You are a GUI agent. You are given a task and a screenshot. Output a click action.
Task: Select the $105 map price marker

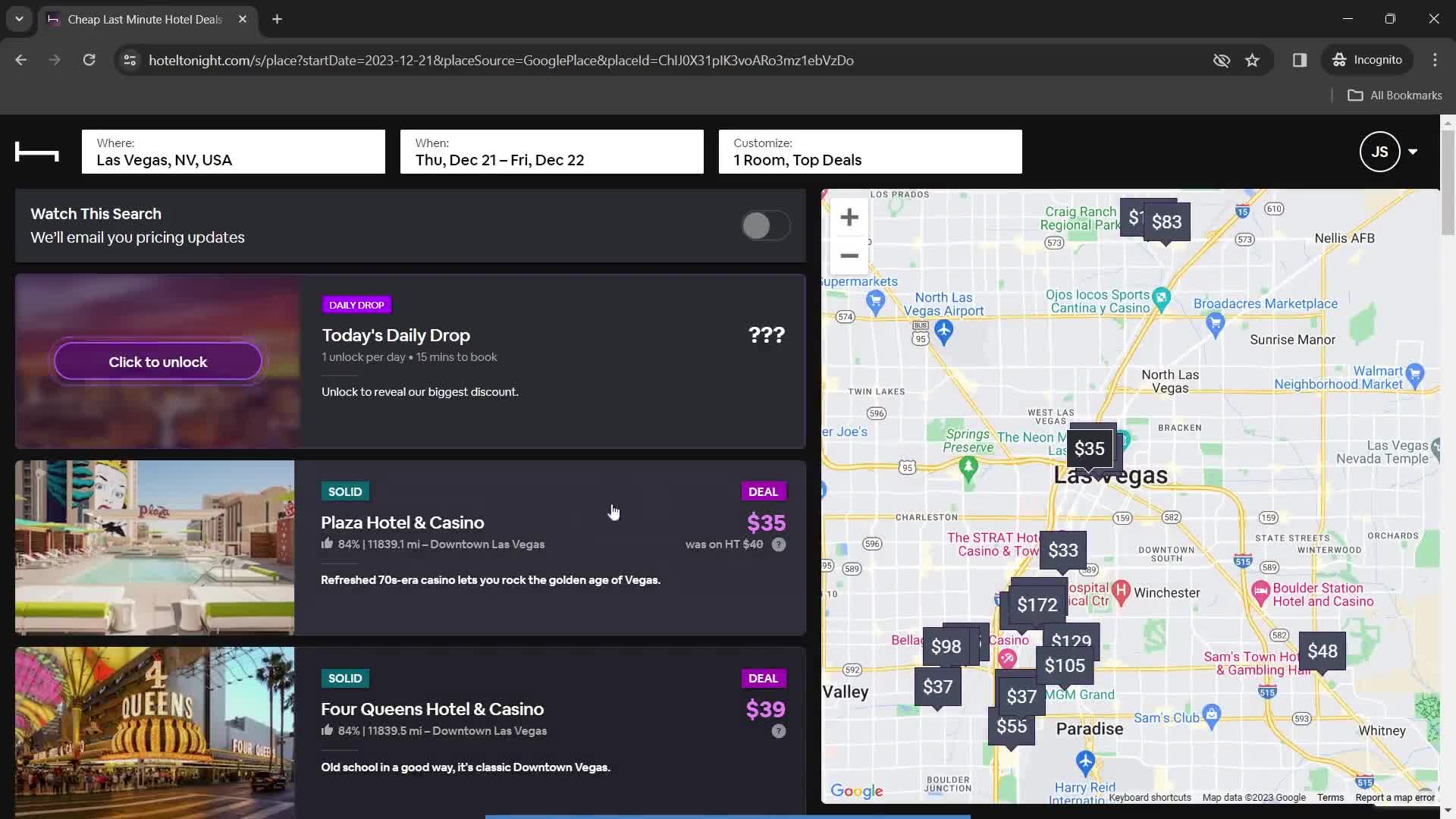1065,665
